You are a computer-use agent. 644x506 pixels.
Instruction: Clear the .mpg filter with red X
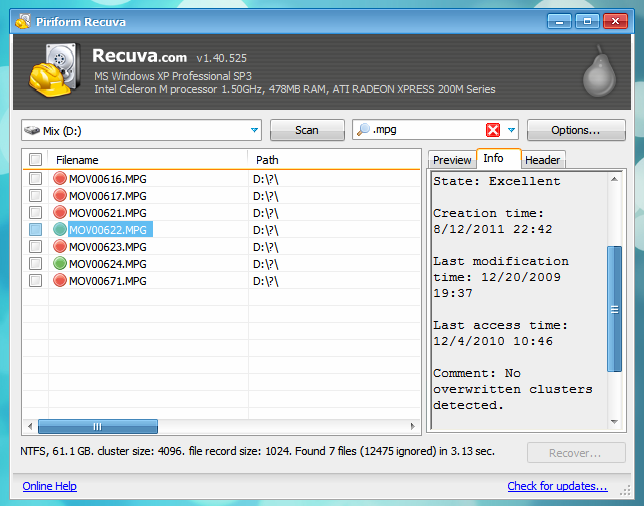tap(492, 130)
